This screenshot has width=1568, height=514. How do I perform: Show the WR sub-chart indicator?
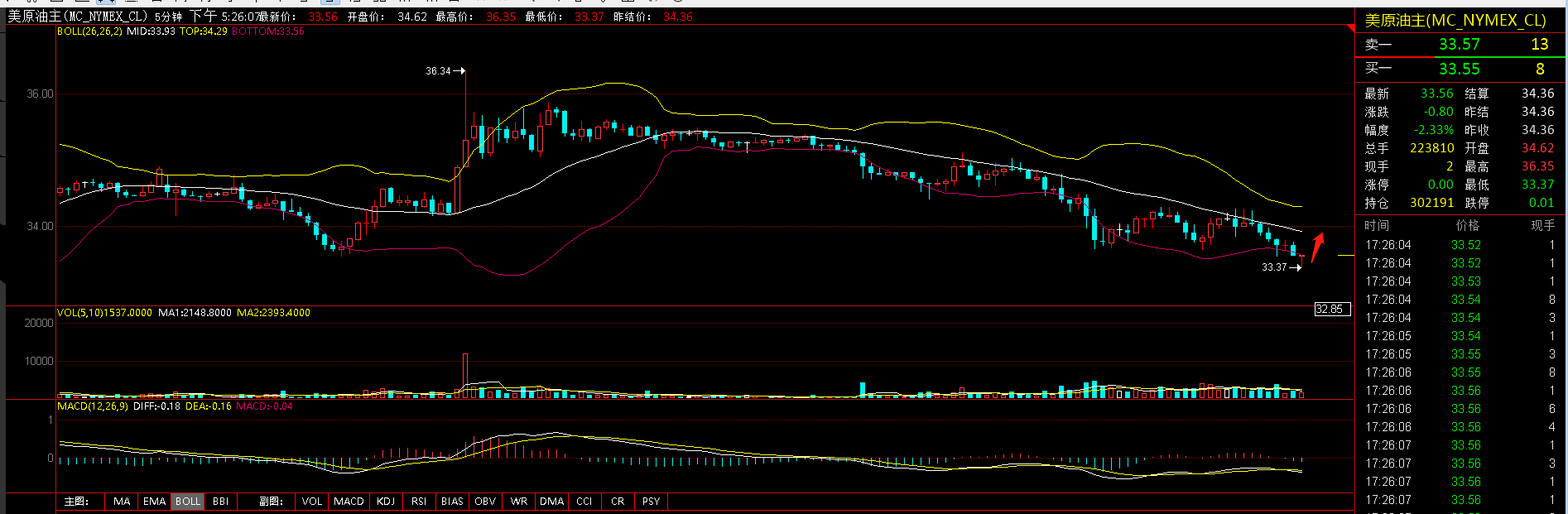coord(519,502)
